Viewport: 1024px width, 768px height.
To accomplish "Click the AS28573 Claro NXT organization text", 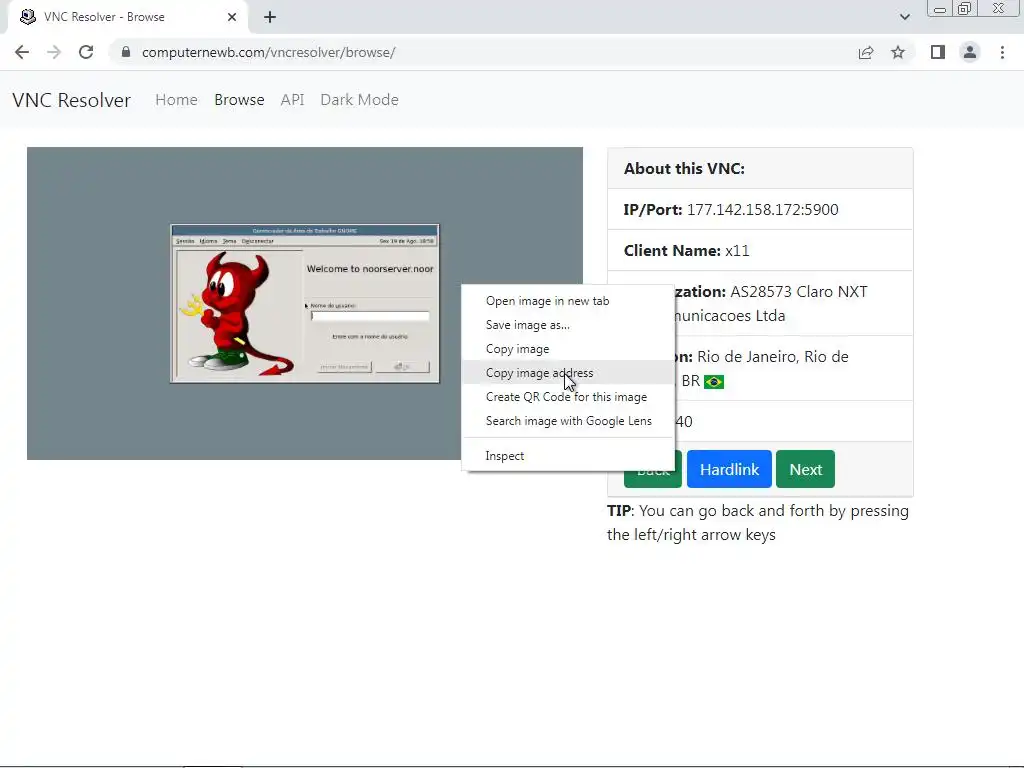I will click(798, 292).
